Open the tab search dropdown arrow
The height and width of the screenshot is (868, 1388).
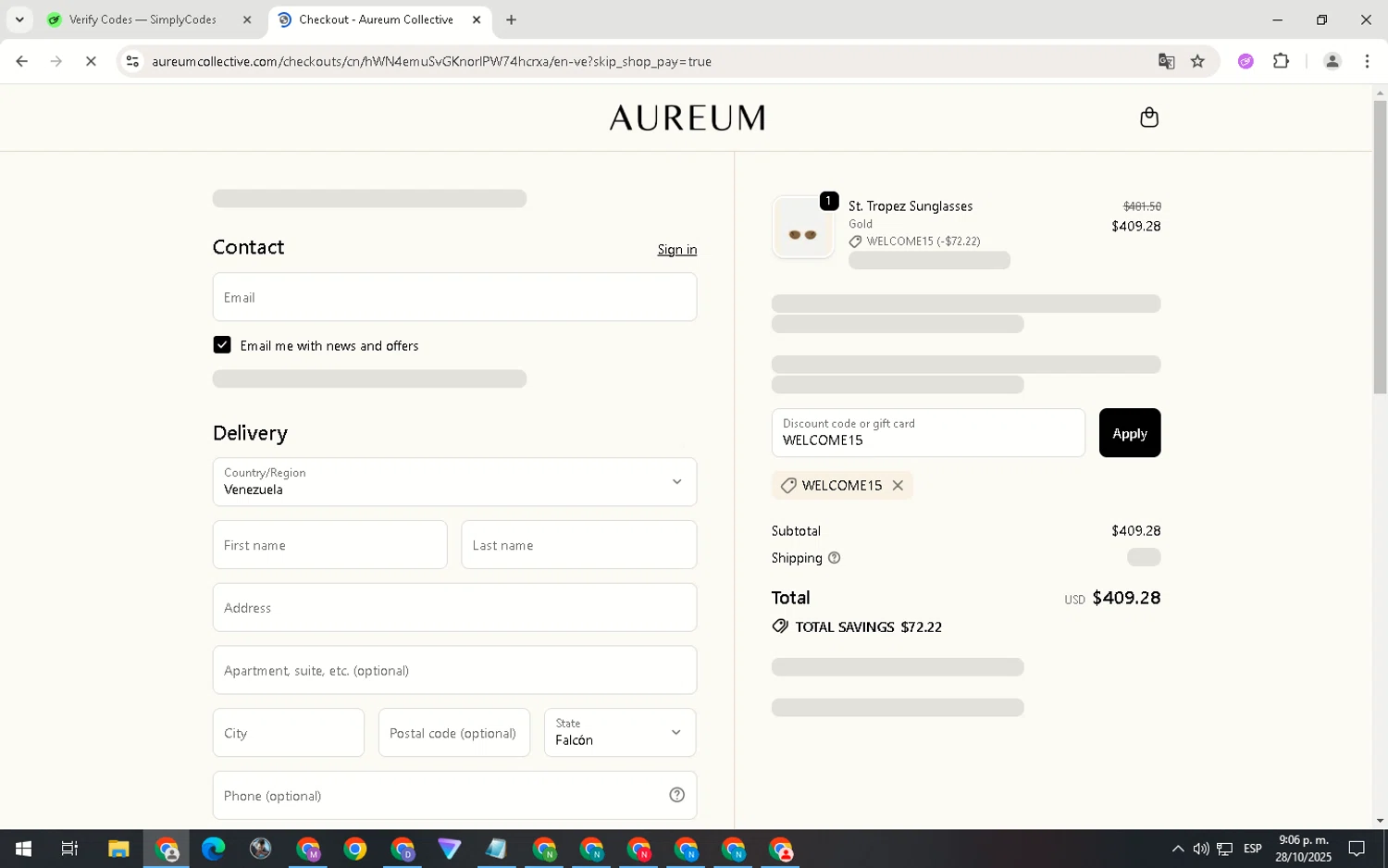(x=19, y=19)
